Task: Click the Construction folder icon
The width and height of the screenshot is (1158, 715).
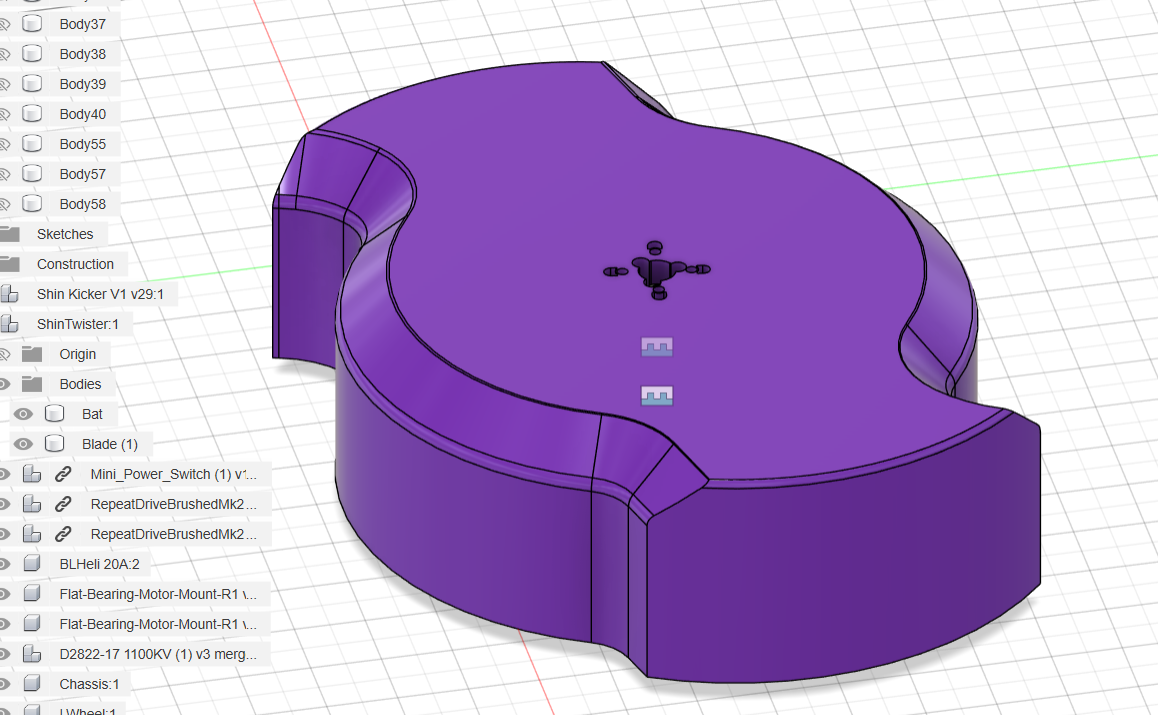Action: (x=10, y=264)
